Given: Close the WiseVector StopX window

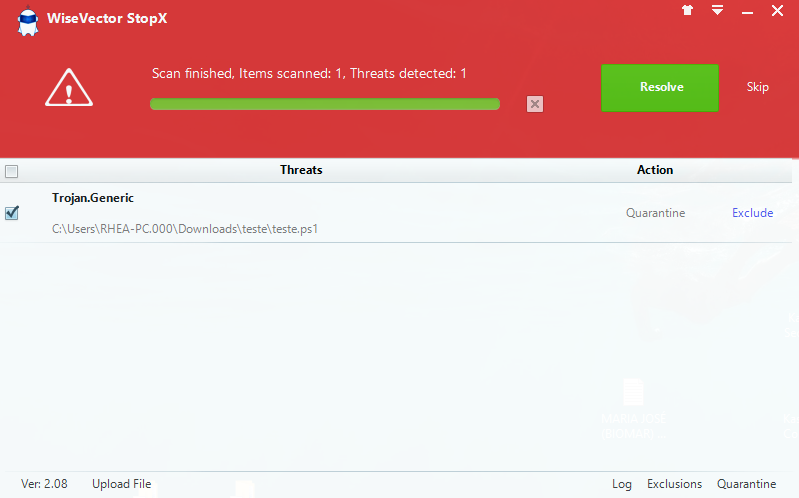Looking at the screenshot, I should (x=777, y=11).
